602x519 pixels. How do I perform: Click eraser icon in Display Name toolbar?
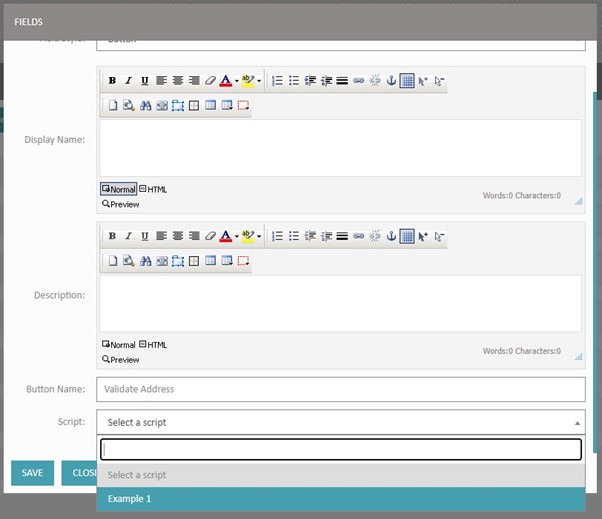click(210, 81)
